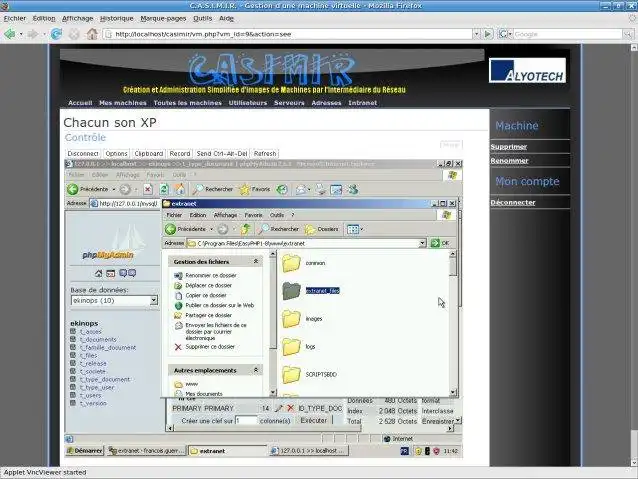Click red shield icon in XP system tray

[436, 451]
